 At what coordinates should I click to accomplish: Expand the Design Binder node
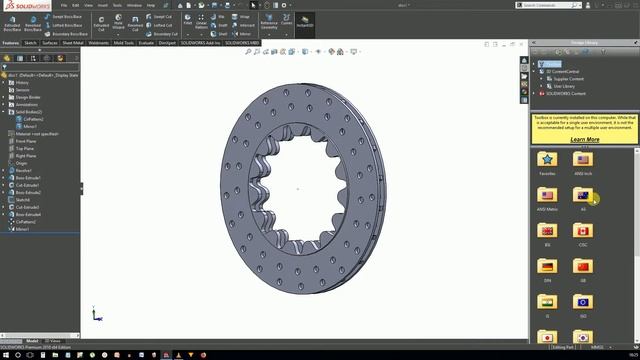(4, 98)
